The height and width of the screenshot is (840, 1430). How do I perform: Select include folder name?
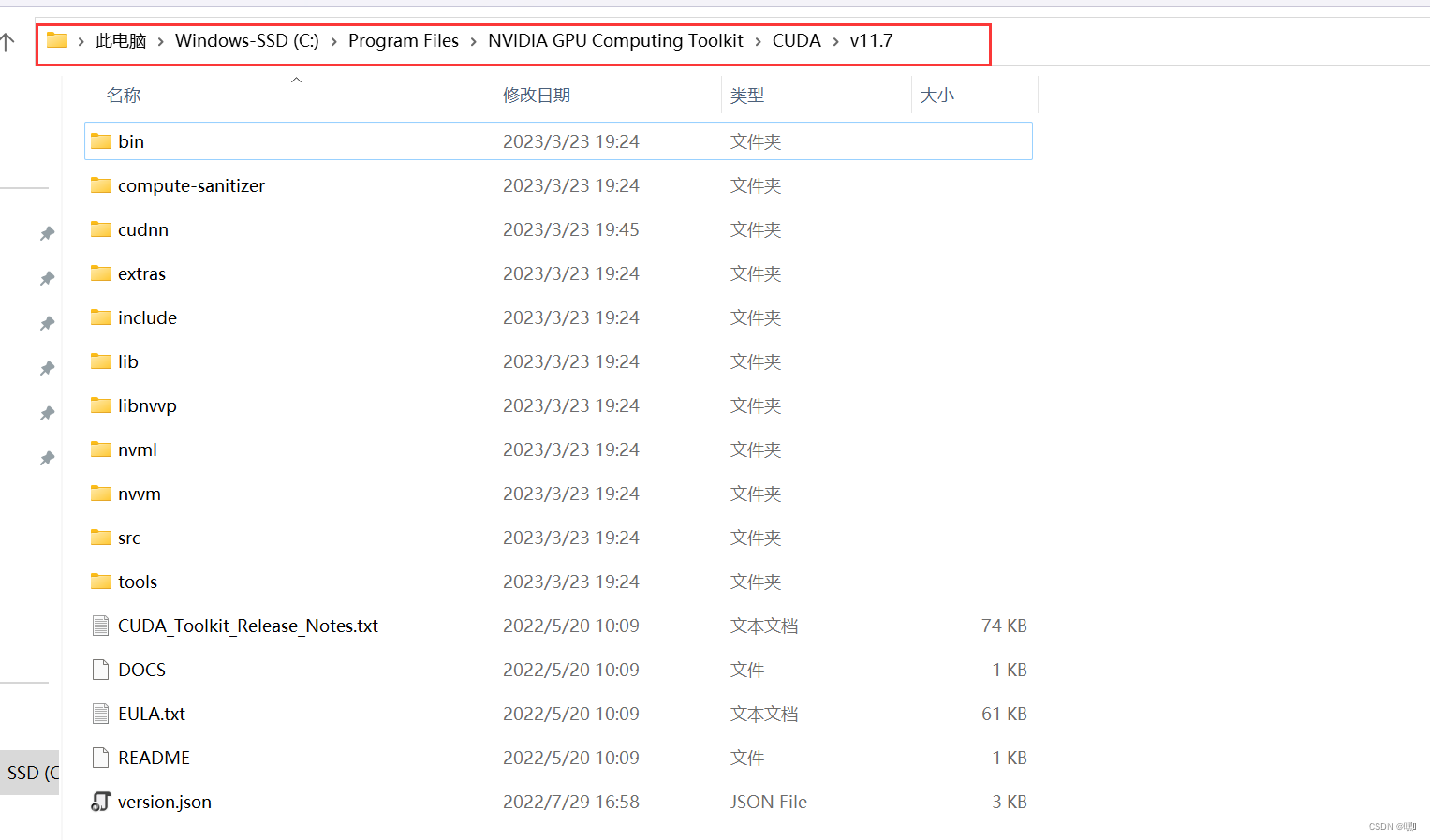(147, 317)
